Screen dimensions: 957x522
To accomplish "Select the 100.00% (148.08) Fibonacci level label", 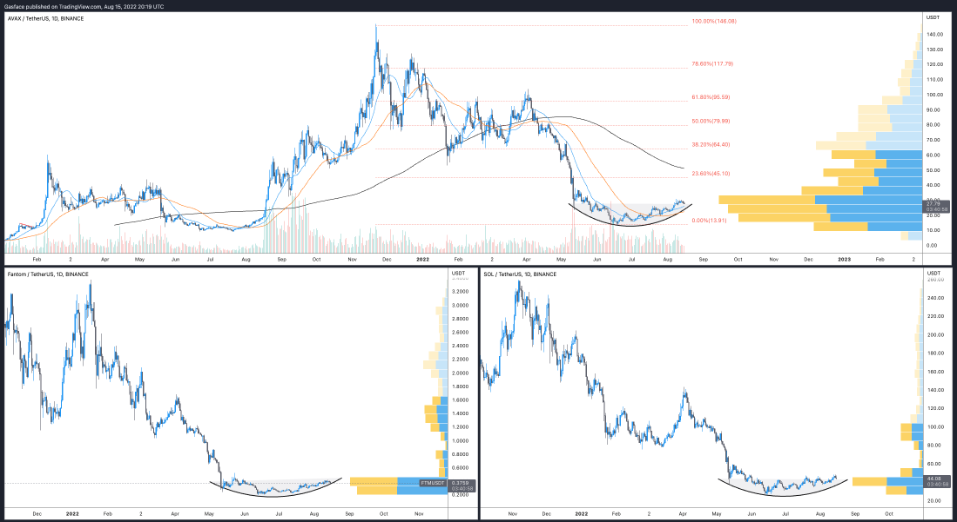I will pyautogui.click(x=713, y=21).
